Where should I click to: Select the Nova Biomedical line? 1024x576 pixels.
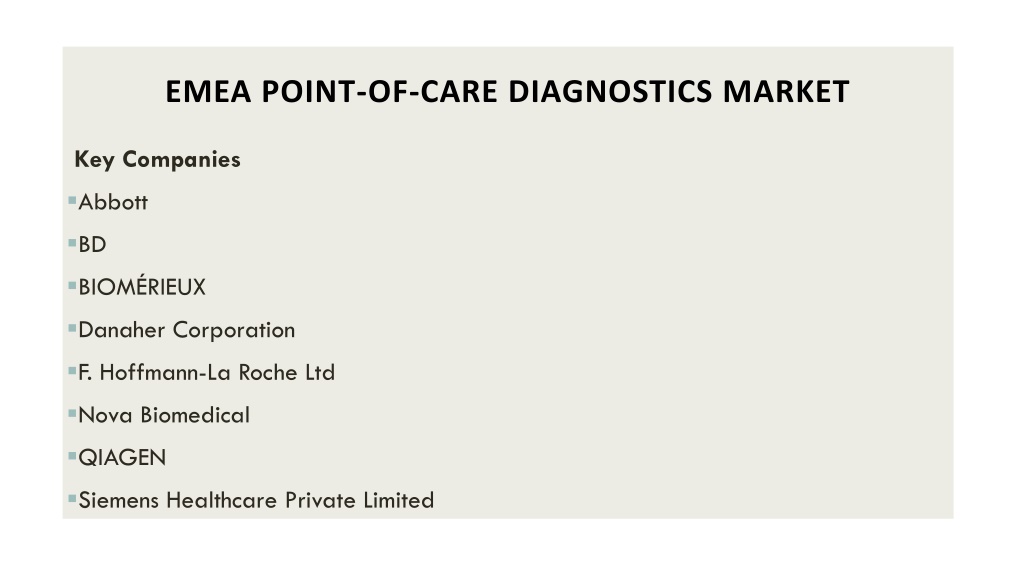pos(164,415)
